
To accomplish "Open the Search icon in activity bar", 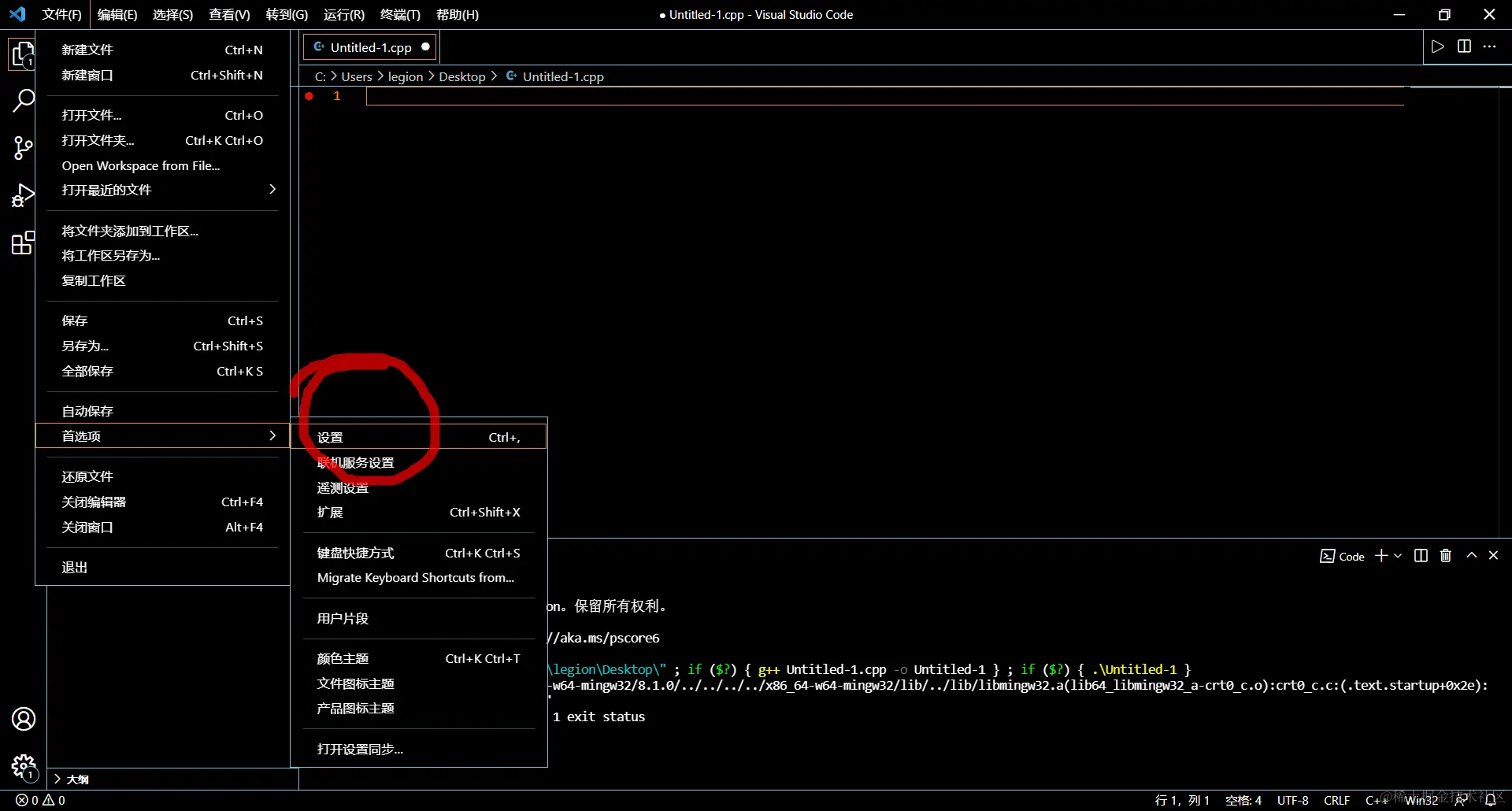I will click(x=23, y=101).
